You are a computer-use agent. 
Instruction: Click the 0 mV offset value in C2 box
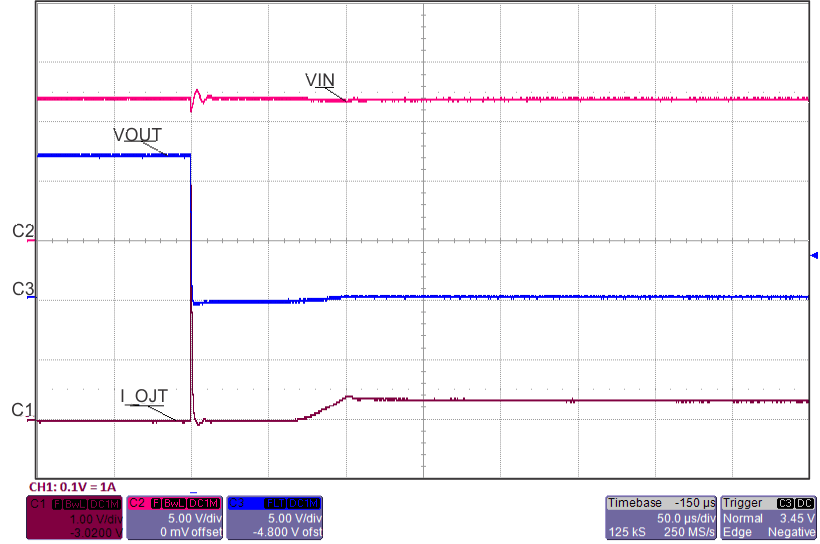191,532
